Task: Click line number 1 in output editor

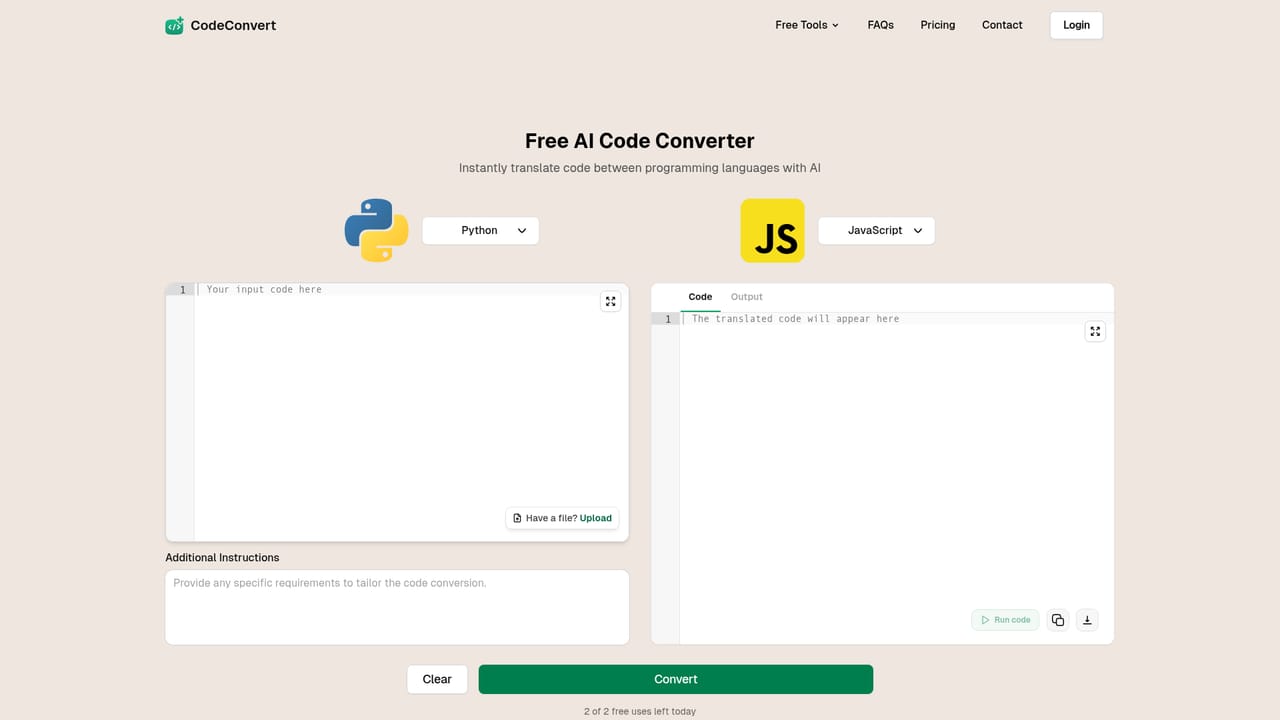Action: click(x=667, y=319)
